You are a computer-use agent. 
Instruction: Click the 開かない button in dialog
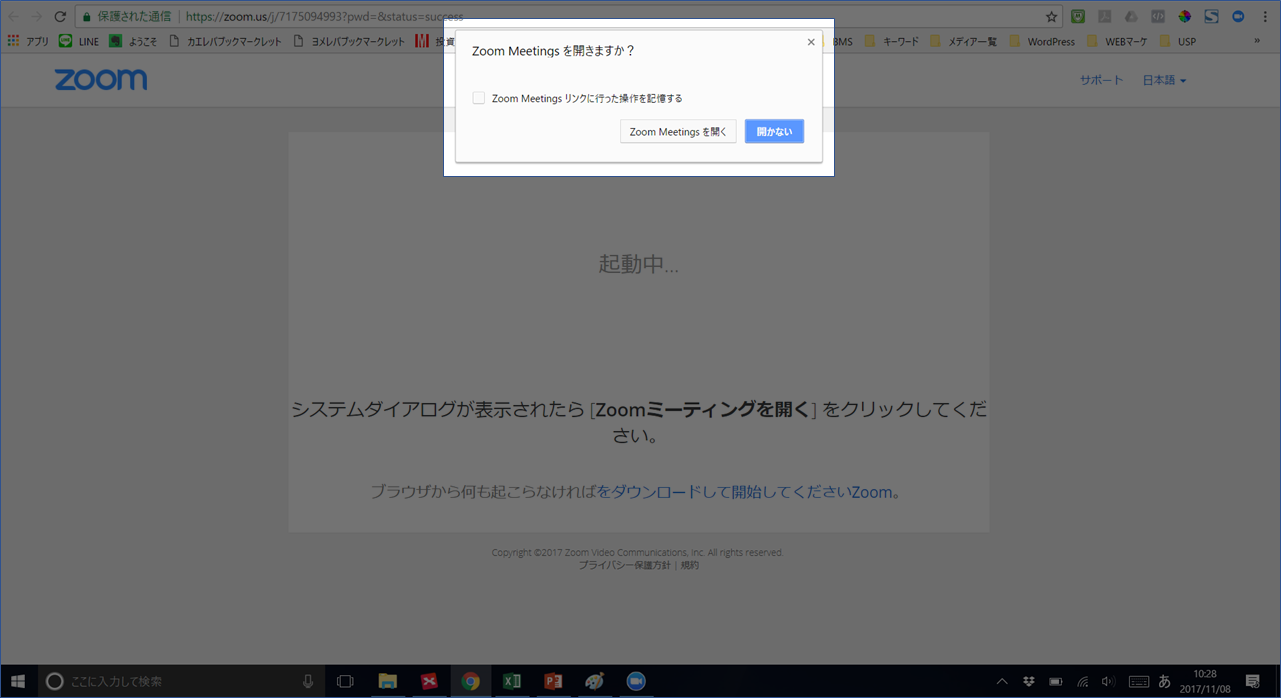point(774,132)
